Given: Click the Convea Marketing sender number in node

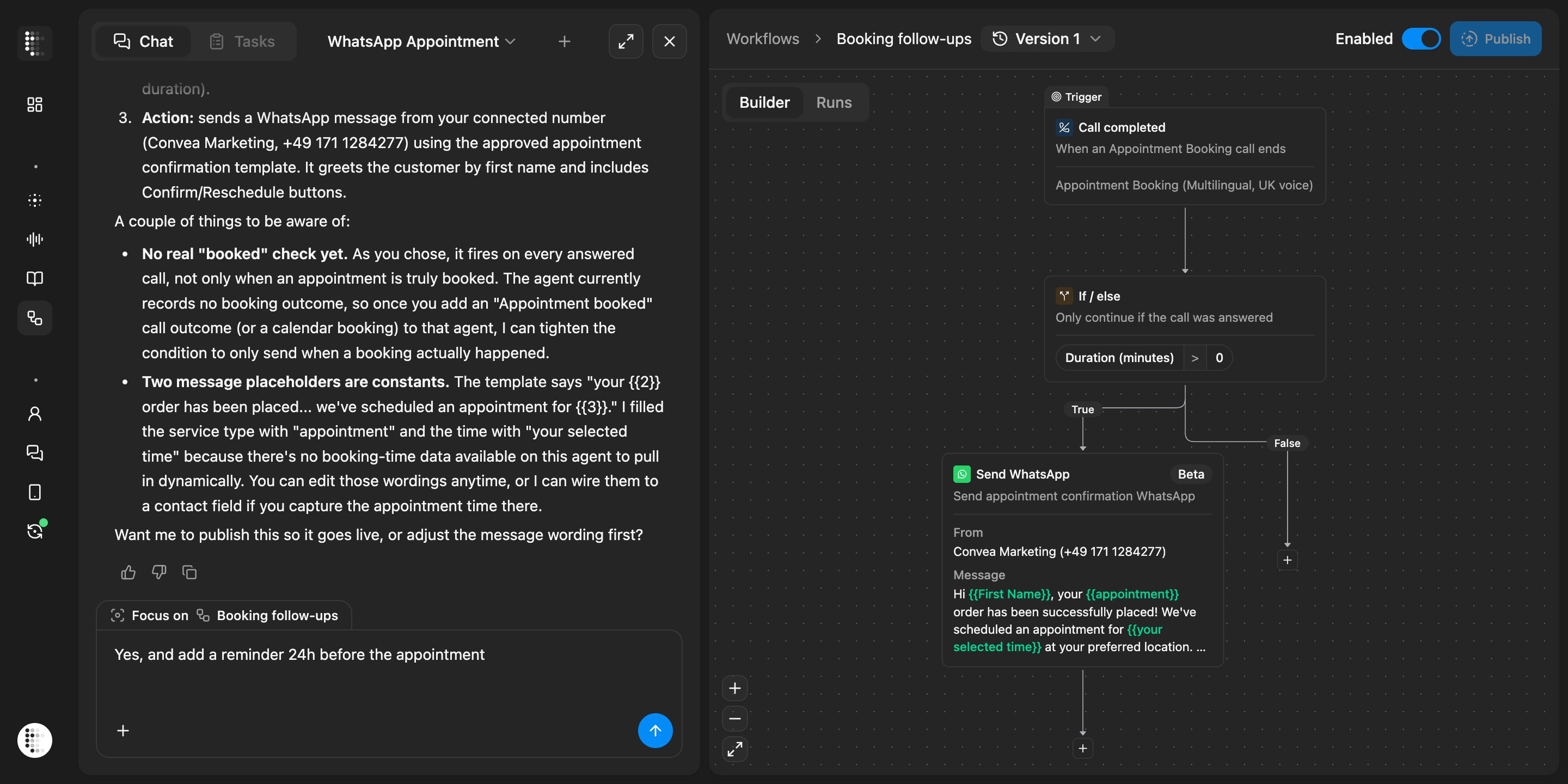Looking at the screenshot, I should click(1059, 552).
